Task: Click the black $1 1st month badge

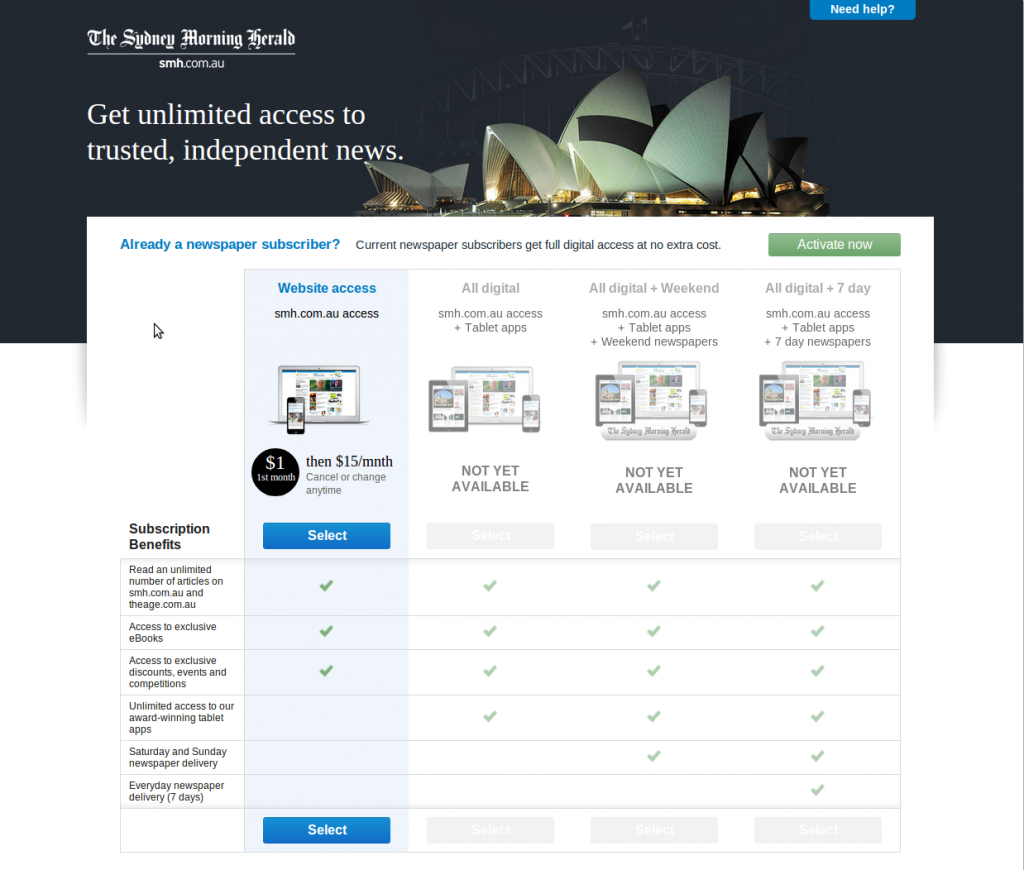Action: tap(276, 472)
